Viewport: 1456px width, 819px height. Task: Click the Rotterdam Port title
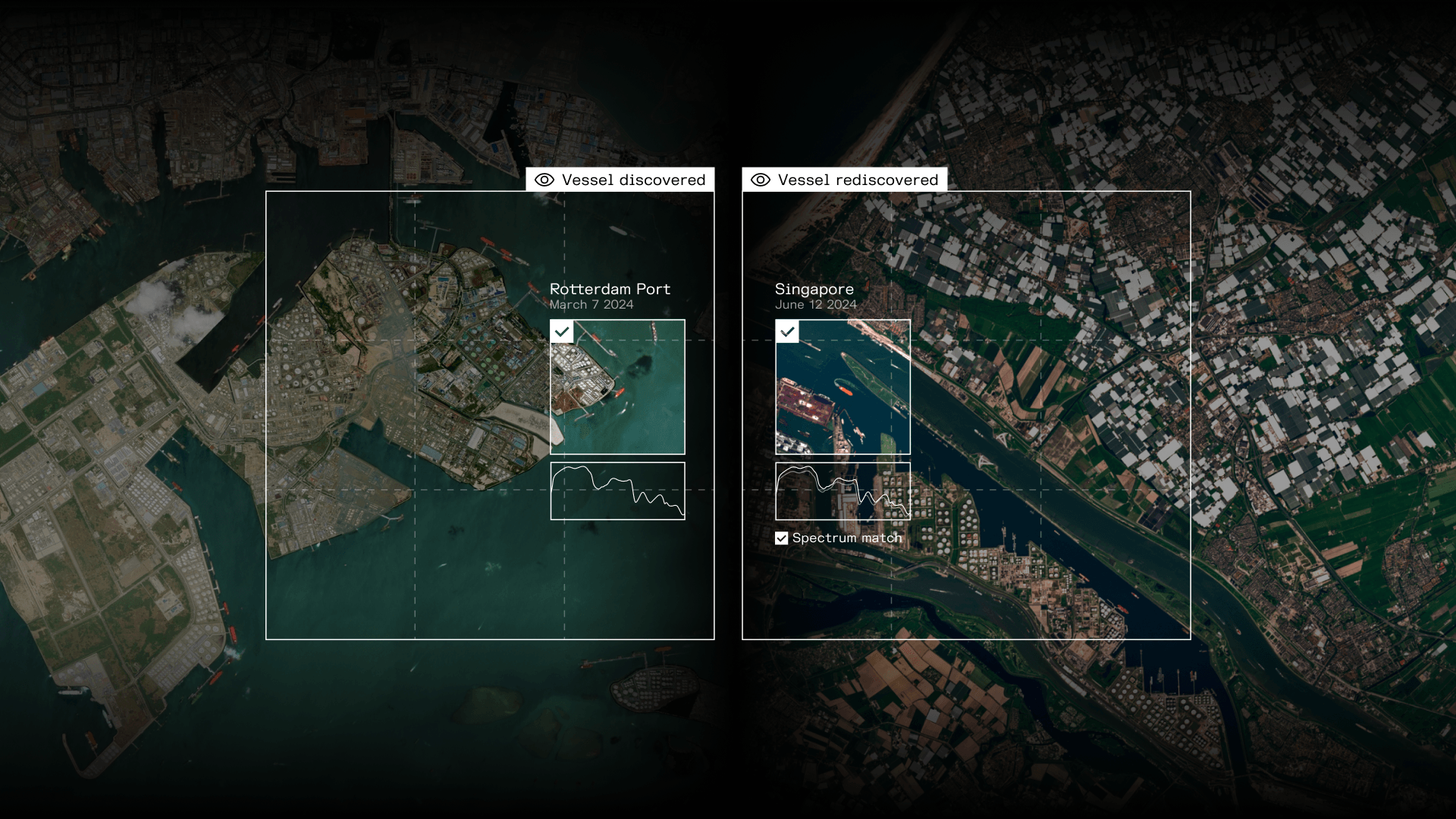pos(610,289)
